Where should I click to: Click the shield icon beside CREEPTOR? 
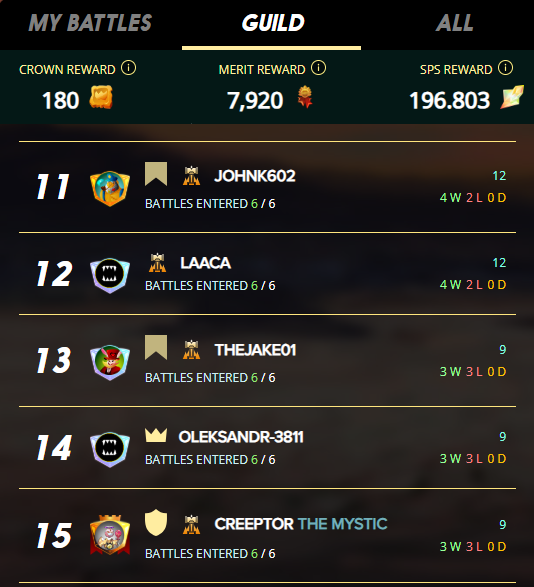tap(156, 523)
